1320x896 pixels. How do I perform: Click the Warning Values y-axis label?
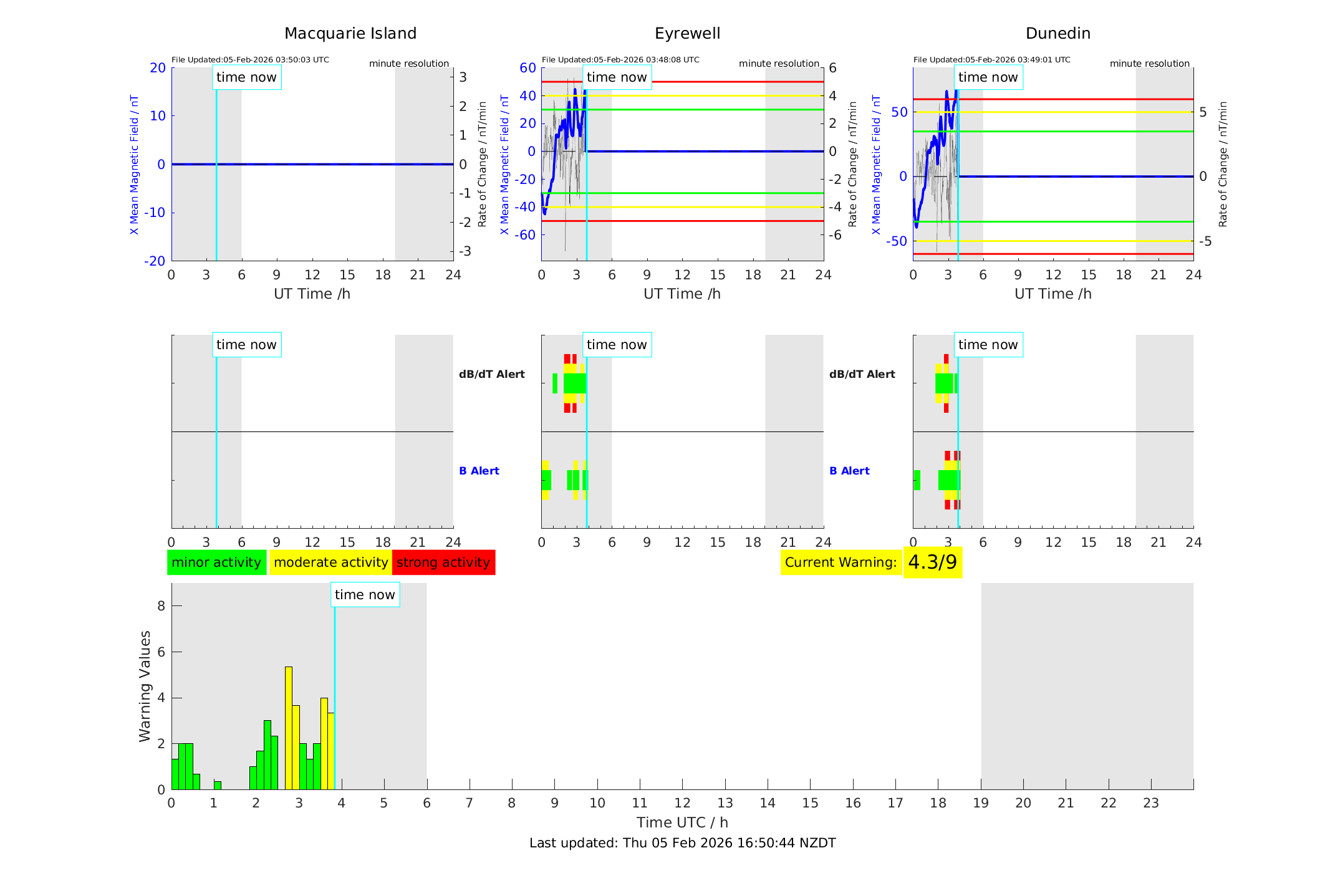(x=145, y=686)
